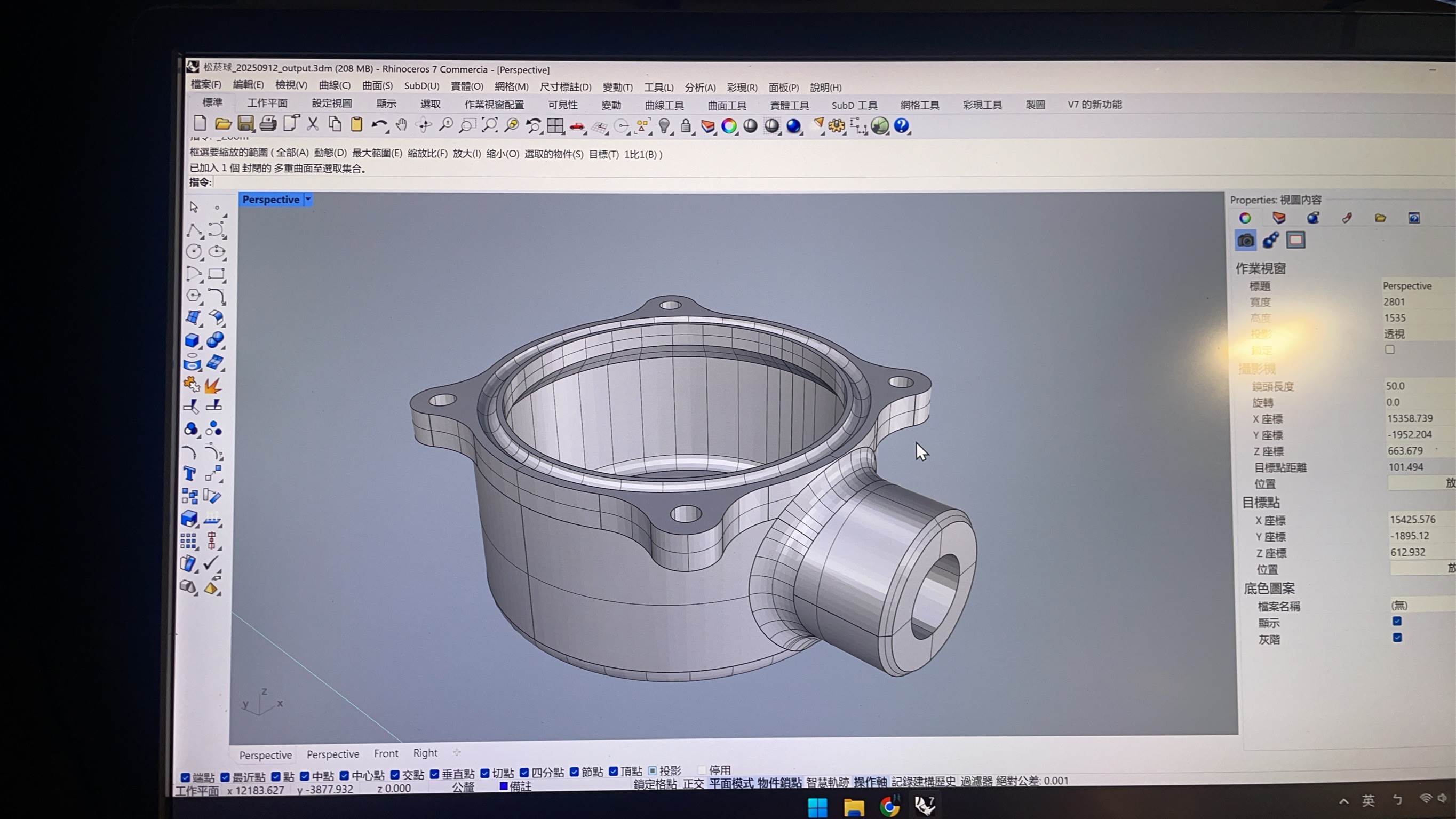1456x819 pixels.
Task: Toggle 鎖定格點 in status bar
Action: coord(655,783)
